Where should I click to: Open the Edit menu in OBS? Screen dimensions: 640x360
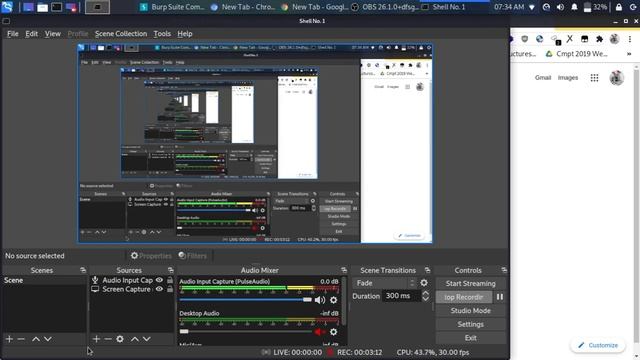31,34
